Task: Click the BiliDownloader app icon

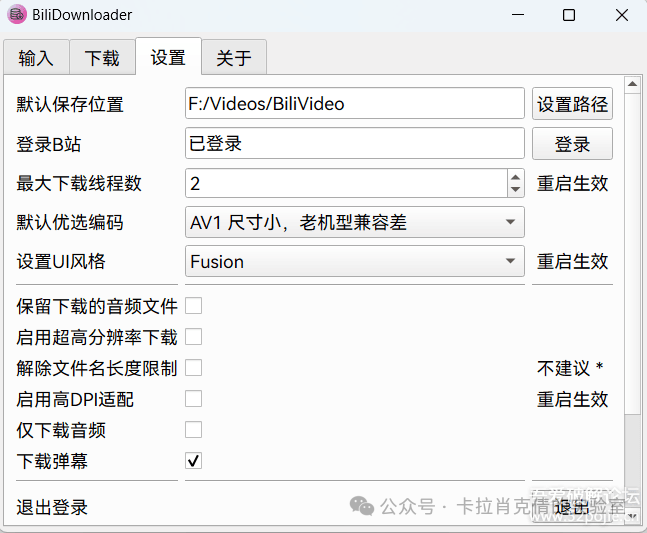Action: click(x=17, y=15)
